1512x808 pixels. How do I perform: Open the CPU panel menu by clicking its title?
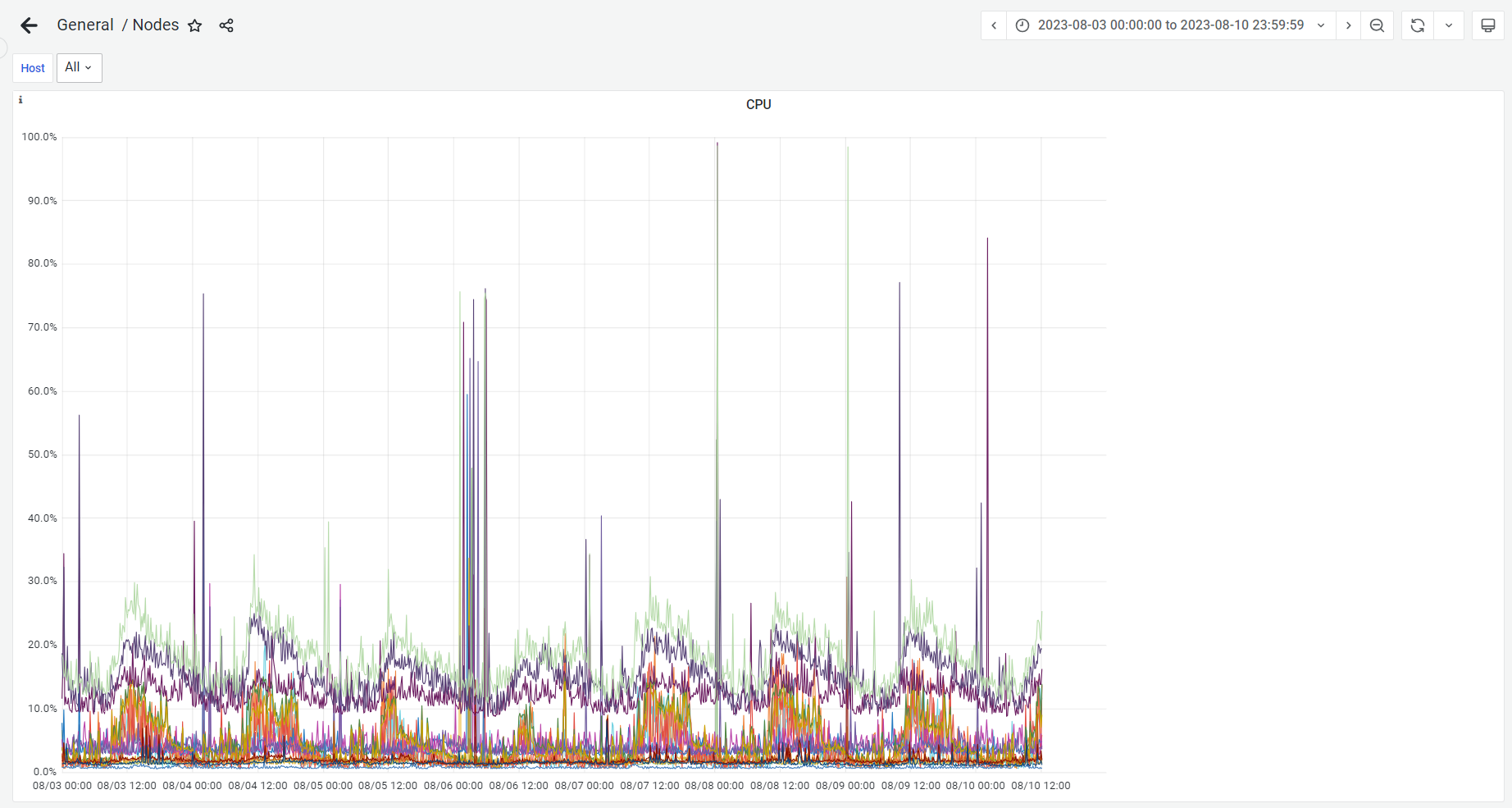[758, 104]
